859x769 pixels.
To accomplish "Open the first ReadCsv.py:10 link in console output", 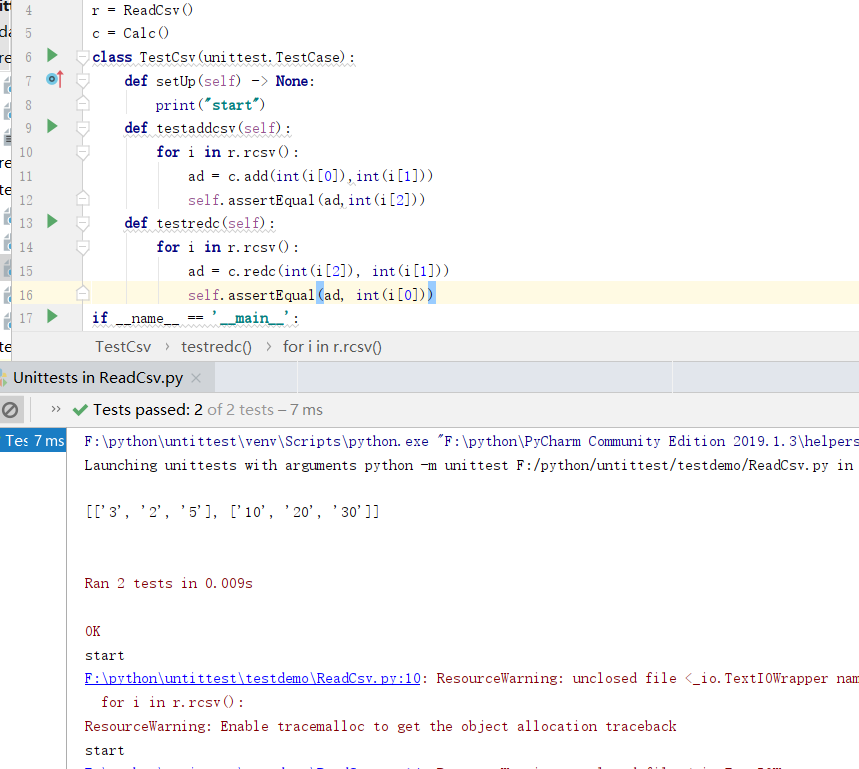I will 253,679.
